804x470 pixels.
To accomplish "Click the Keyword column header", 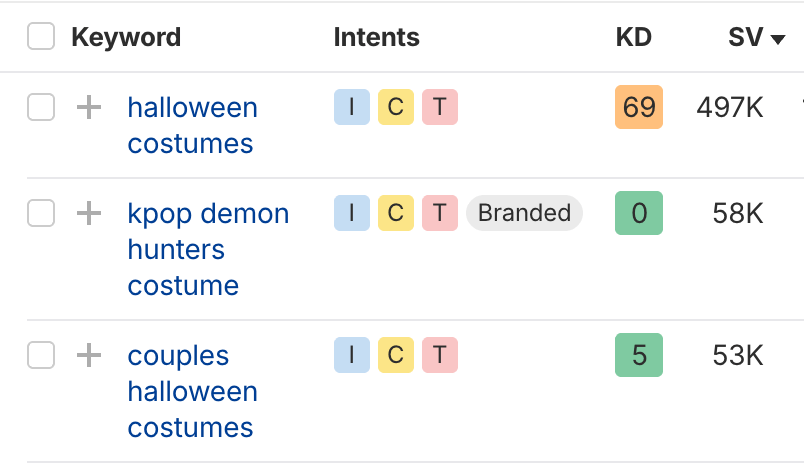I will [x=126, y=38].
